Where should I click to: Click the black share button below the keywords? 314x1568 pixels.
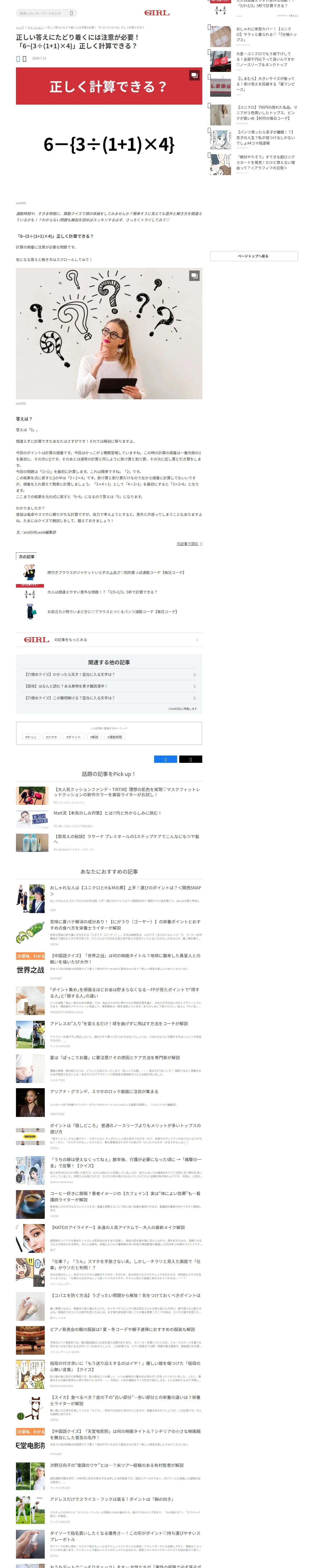(190, 759)
